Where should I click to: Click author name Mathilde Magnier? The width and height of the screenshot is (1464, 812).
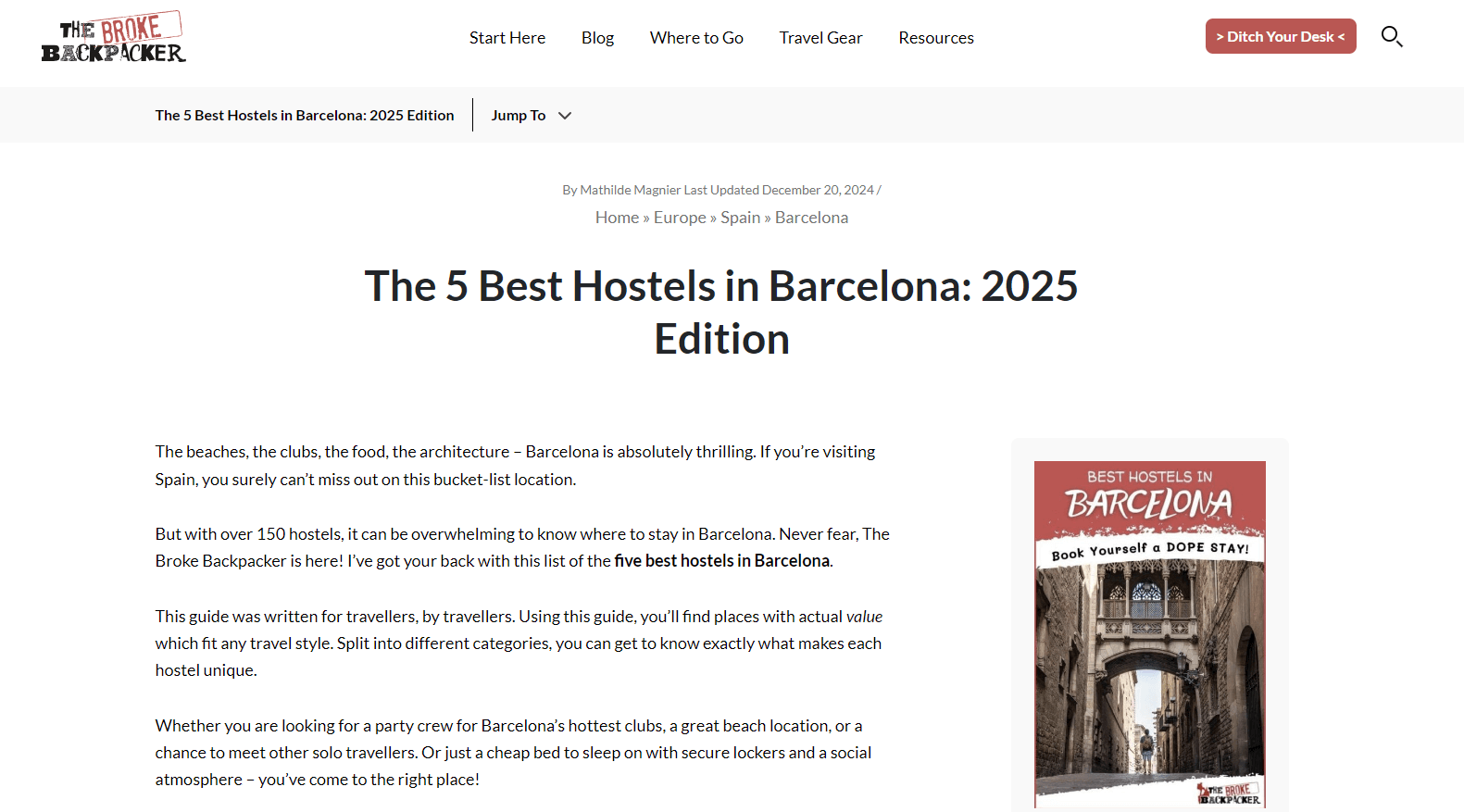(630, 190)
